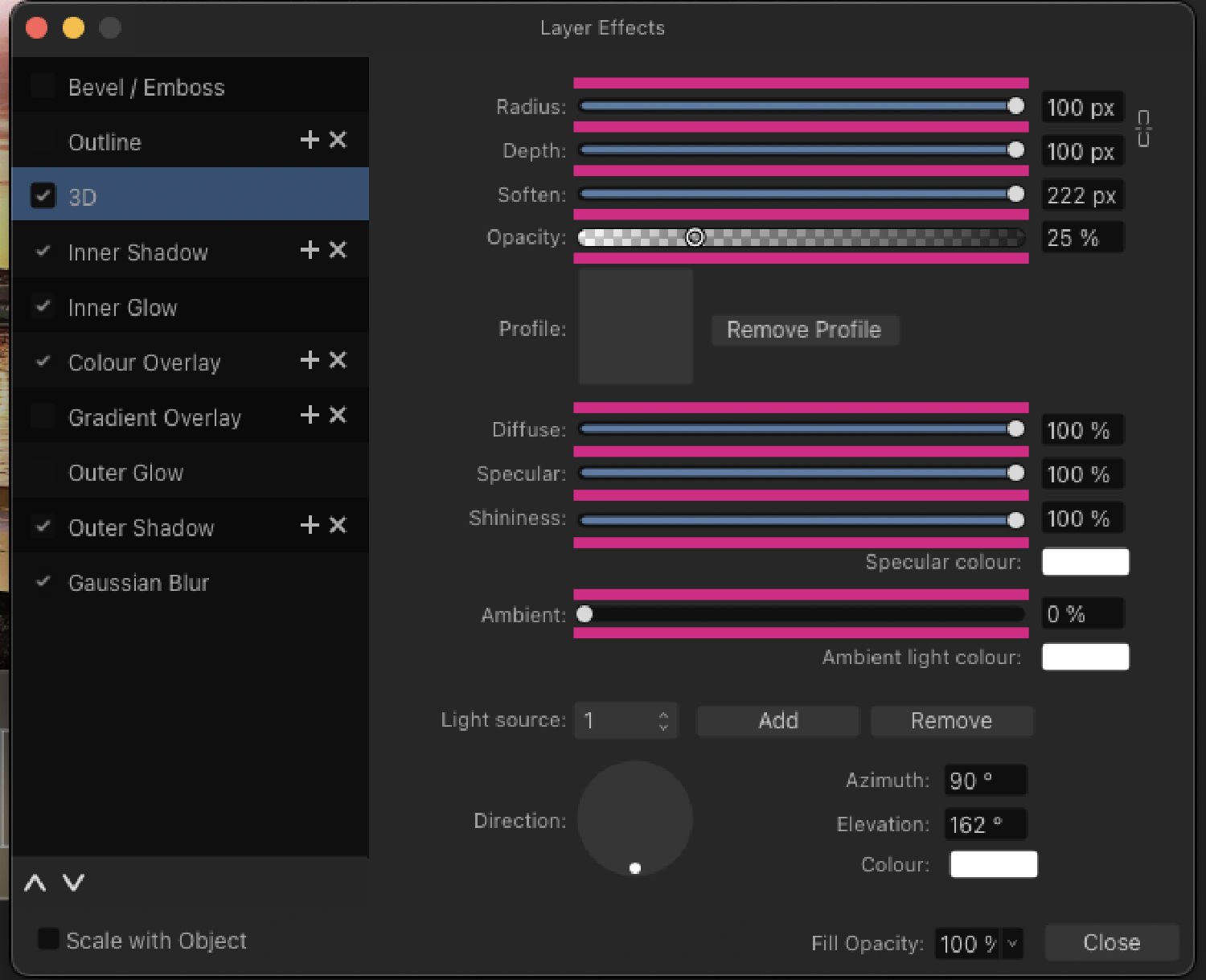Select Gaussian Blur in the effects list
The width and height of the screenshot is (1206, 980).
click(x=138, y=583)
